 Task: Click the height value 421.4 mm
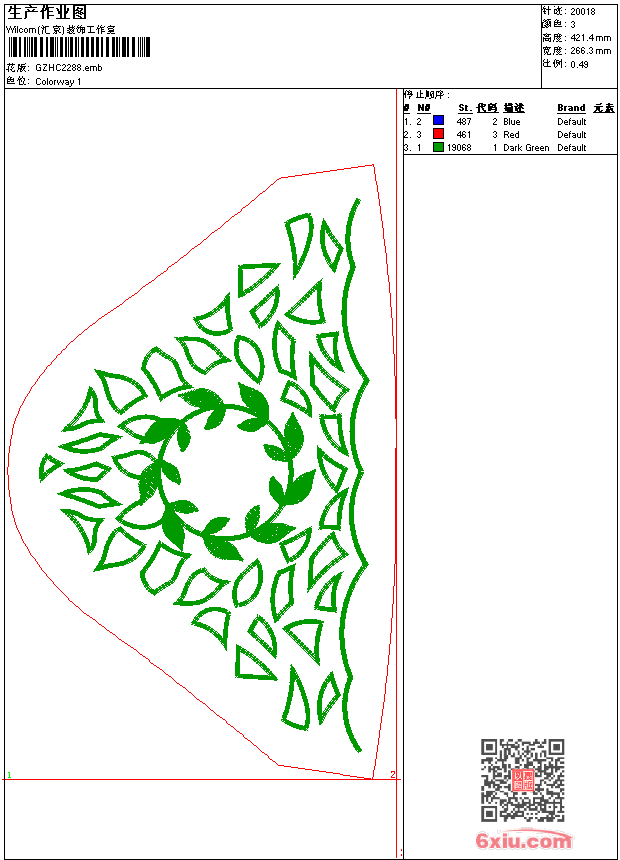590,38
